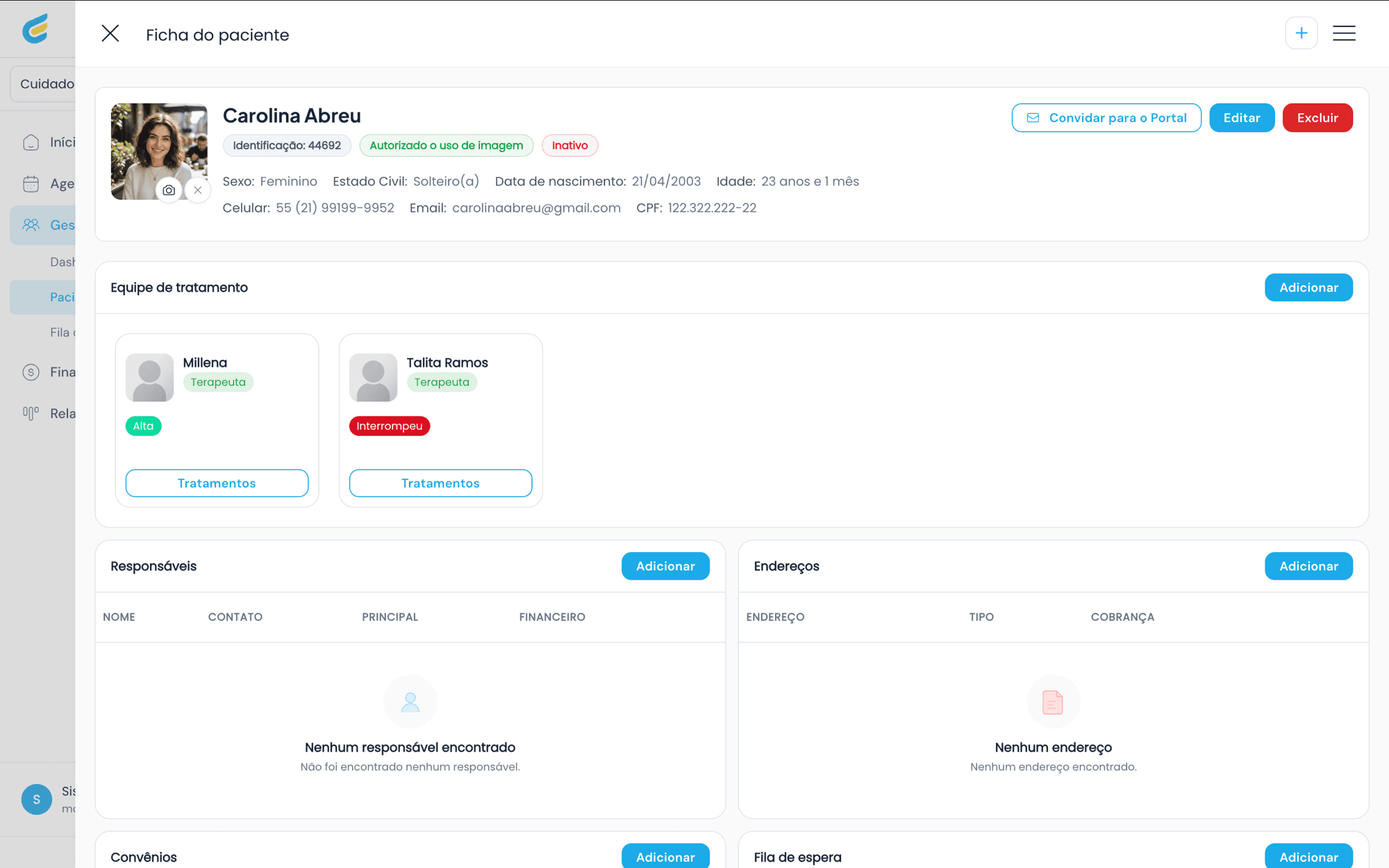Click the COBRANÇA column header
The image size is (1389, 868).
tap(1122, 617)
